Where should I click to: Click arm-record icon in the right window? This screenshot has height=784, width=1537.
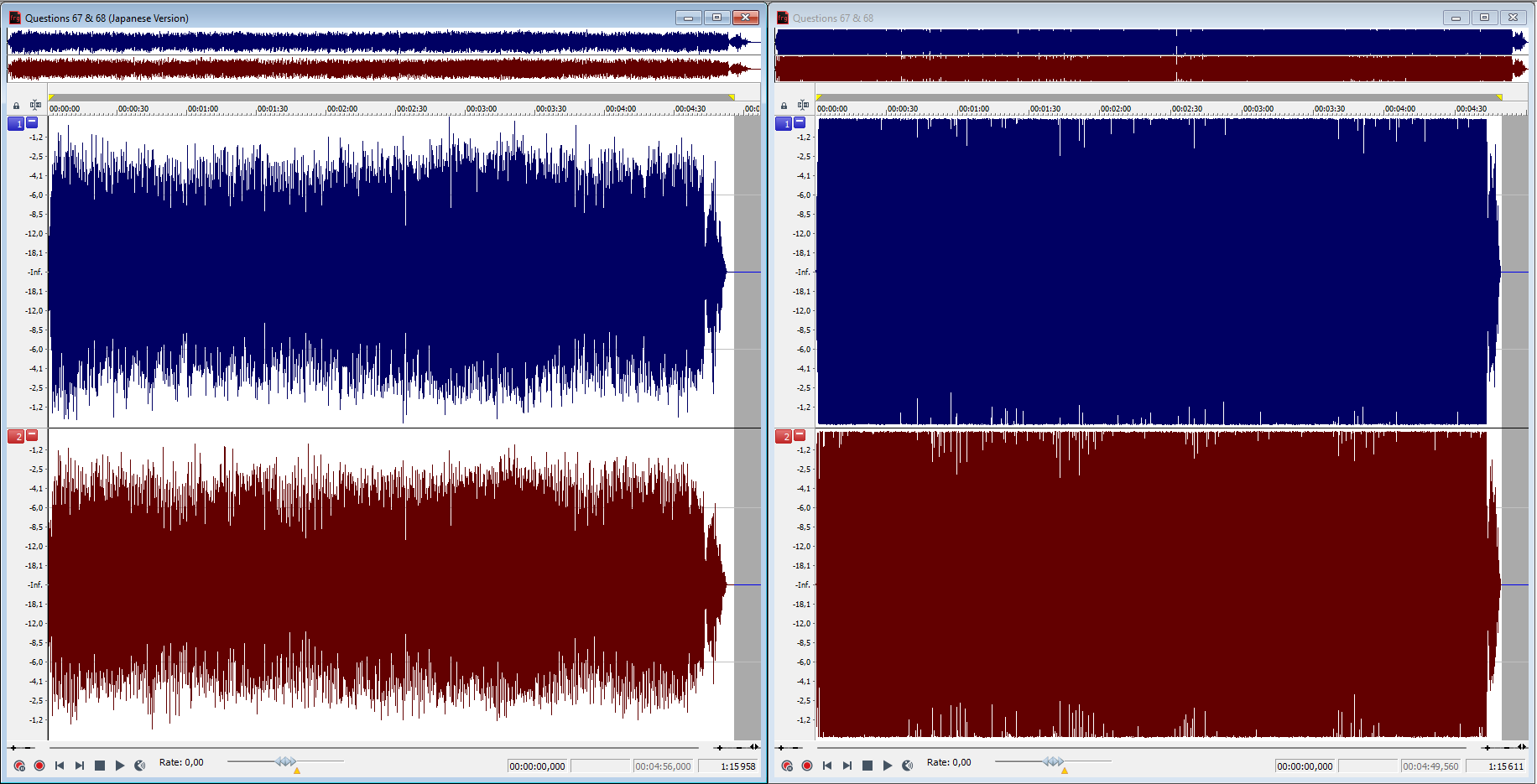coord(787,766)
